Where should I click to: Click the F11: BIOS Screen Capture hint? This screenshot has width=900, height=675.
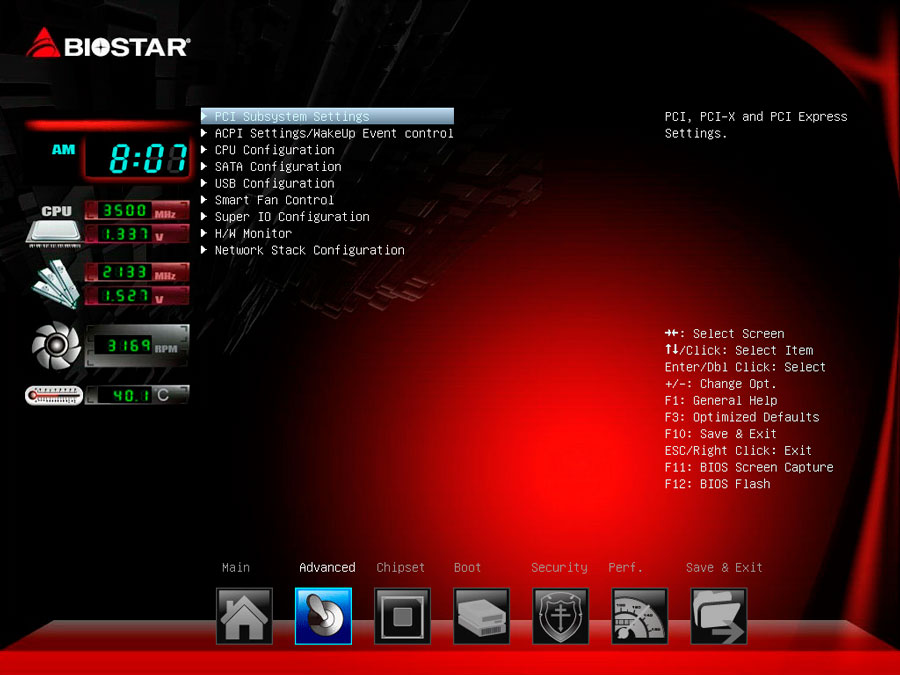pyautogui.click(x=748, y=467)
